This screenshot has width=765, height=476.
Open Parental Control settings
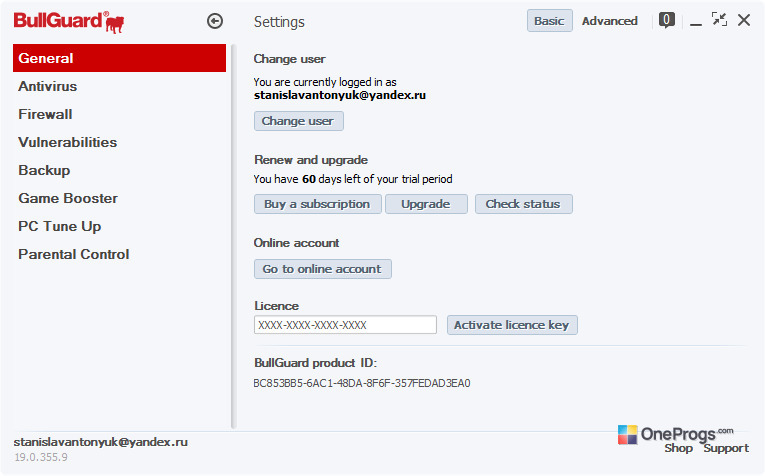coord(74,255)
